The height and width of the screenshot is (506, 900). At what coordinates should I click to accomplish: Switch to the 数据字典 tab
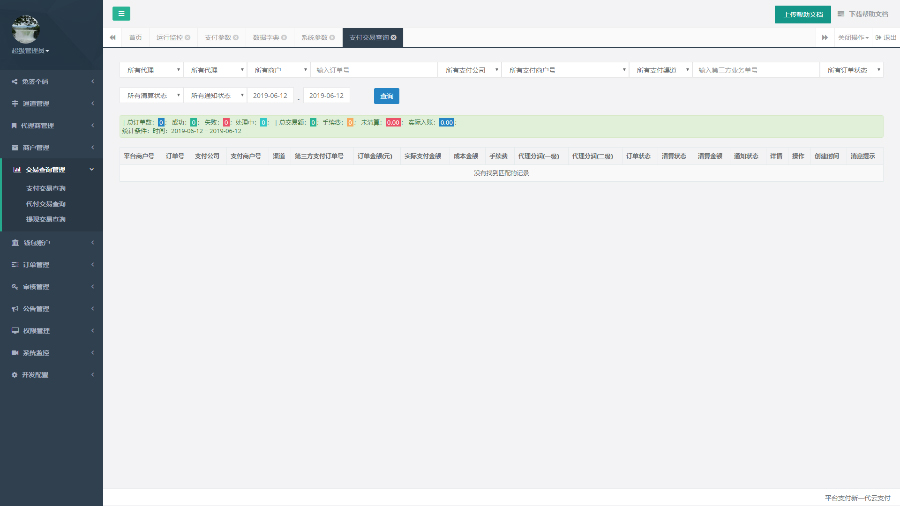pyautogui.click(x=270, y=37)
